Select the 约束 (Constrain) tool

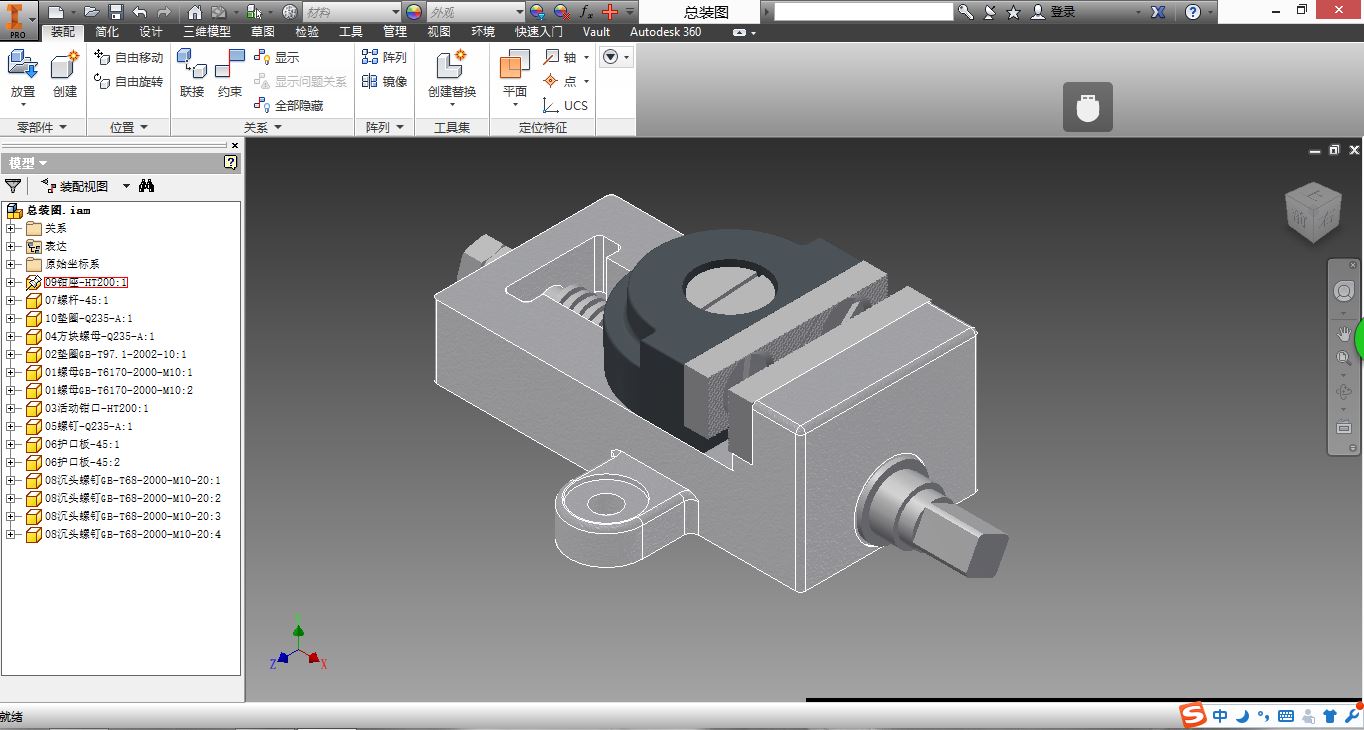click(229, 73)
